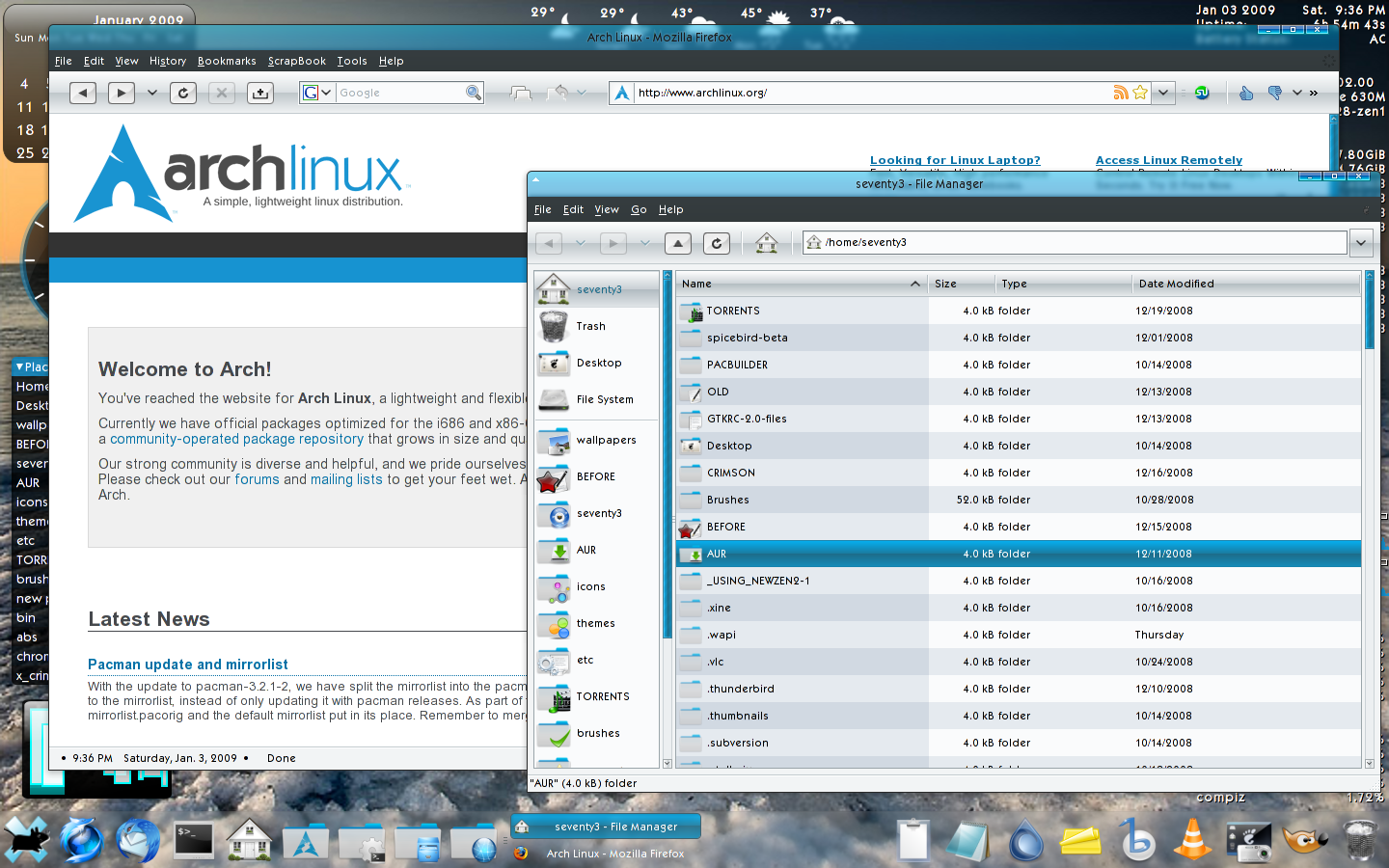1389x868 pixels.
Task: Open File Manager's View menu
Action: 607,209
